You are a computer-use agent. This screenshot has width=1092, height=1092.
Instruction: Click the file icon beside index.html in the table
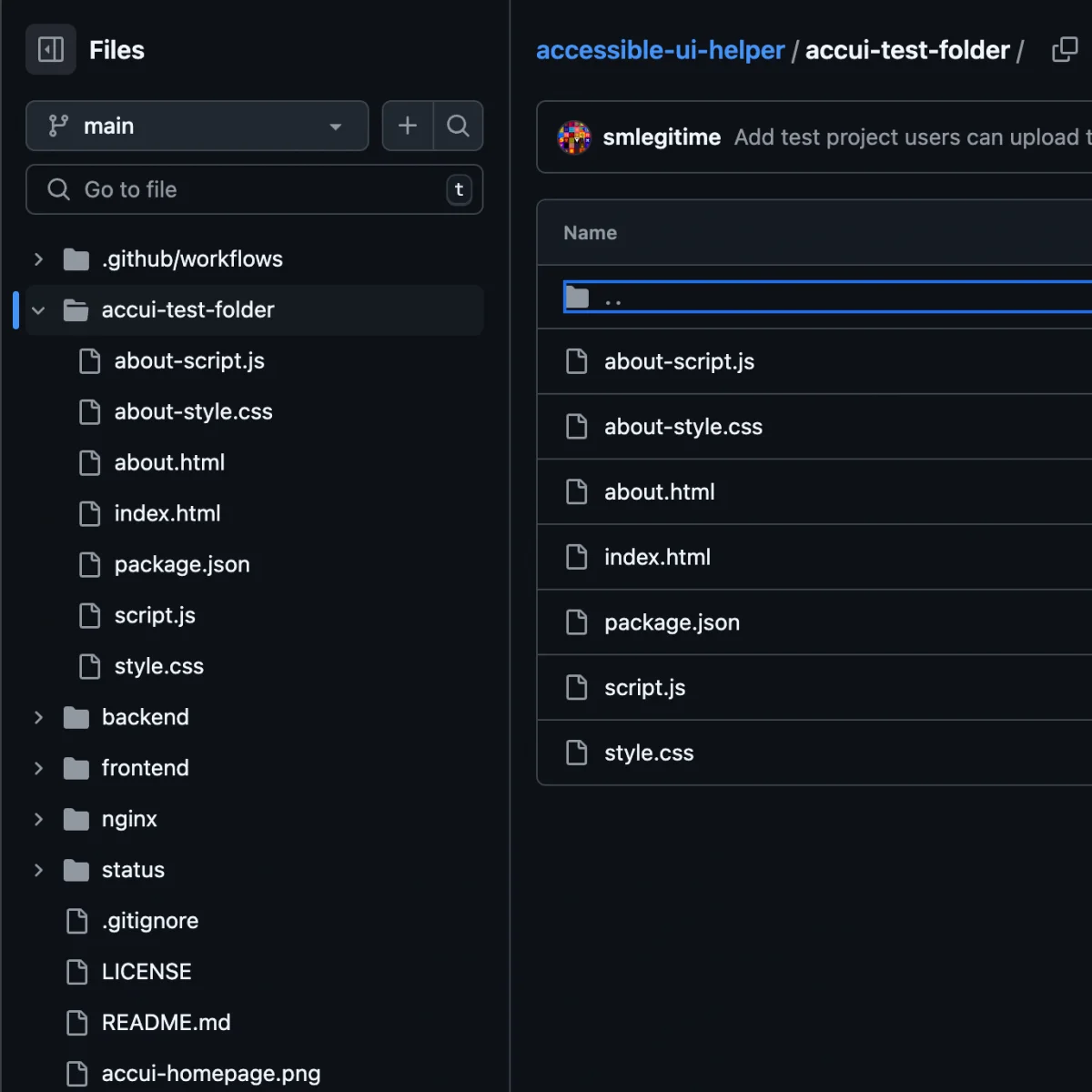click(577, 557)
